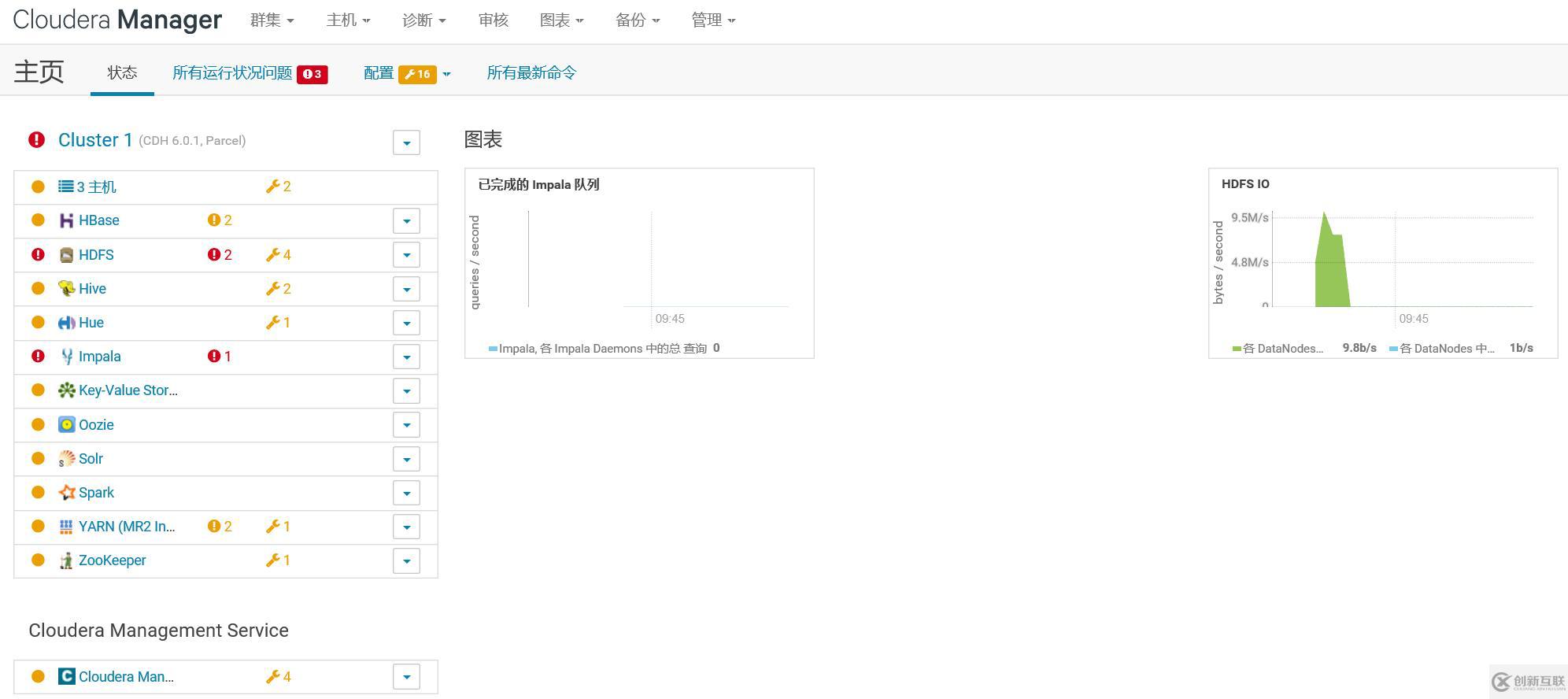Viewport: 1568px width, 699px height.
Task: Click the Oozie service icon
Action: click(67, 425)
